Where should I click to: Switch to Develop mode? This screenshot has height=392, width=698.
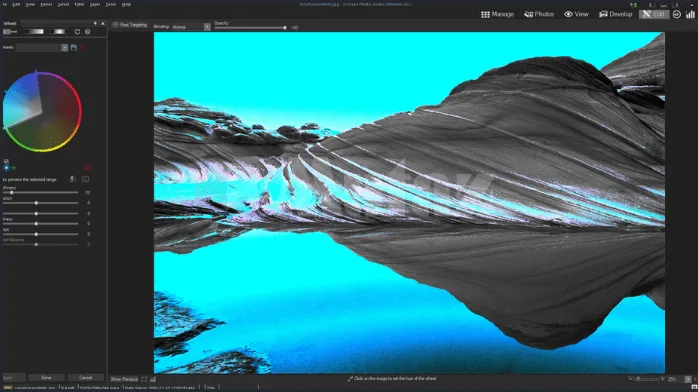coord(616,14)
